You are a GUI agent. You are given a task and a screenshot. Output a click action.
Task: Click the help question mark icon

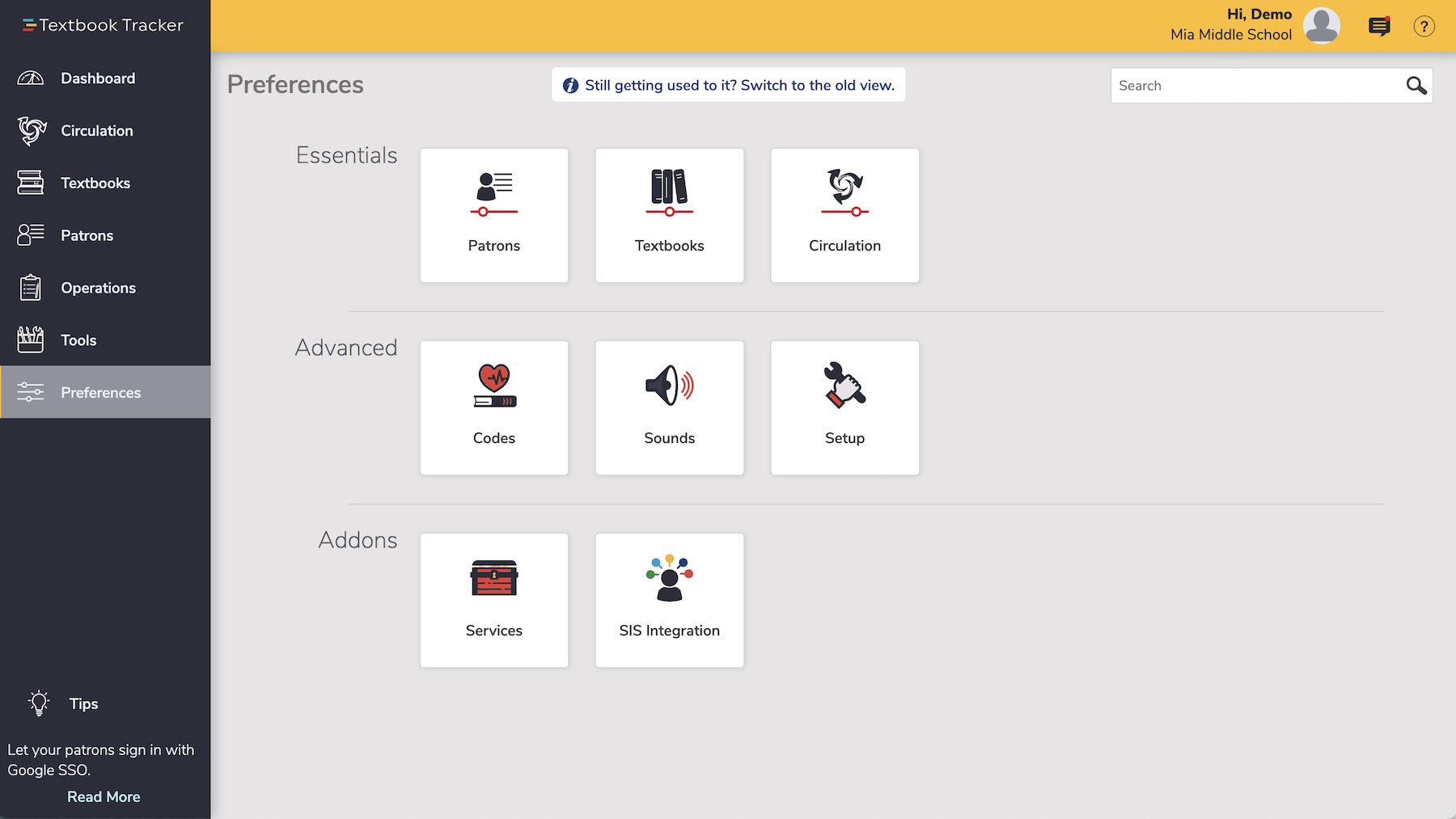[1424, 27]
